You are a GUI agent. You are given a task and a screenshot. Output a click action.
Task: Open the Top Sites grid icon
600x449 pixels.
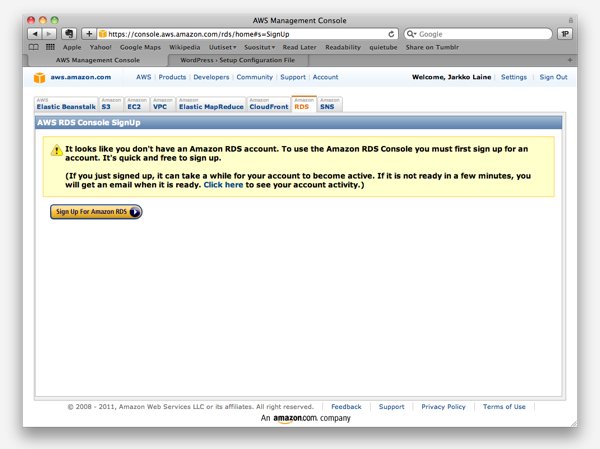click(x=50, y=47)
